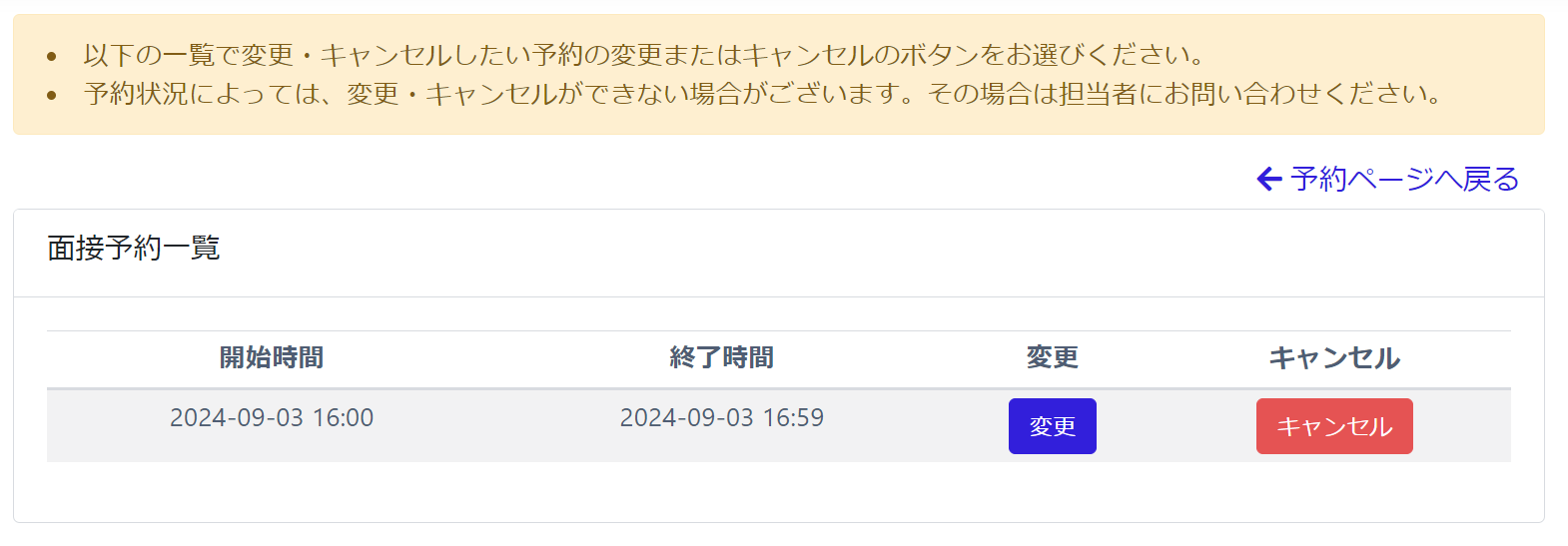1568x546 pixels.
Task: Click the 変更 column header label
Action: (1053, 357)
